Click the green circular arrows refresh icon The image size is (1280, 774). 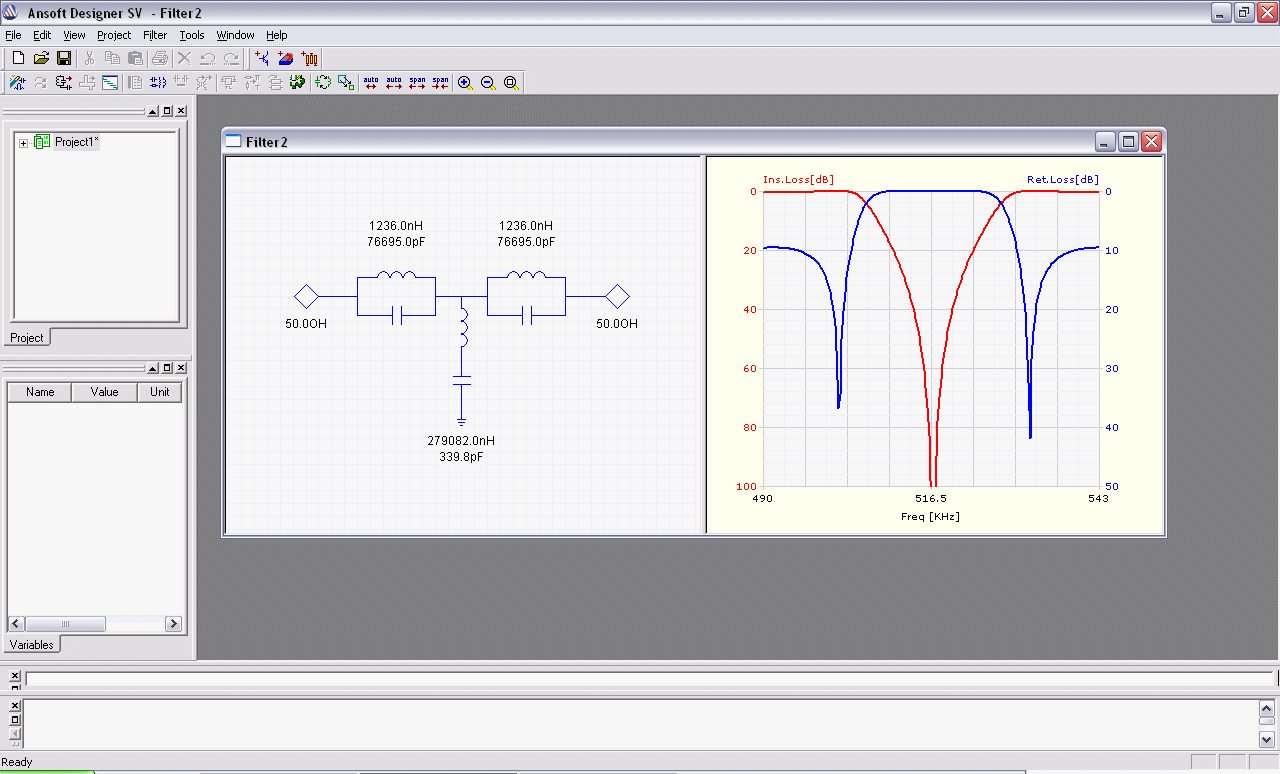coord(323,82)
